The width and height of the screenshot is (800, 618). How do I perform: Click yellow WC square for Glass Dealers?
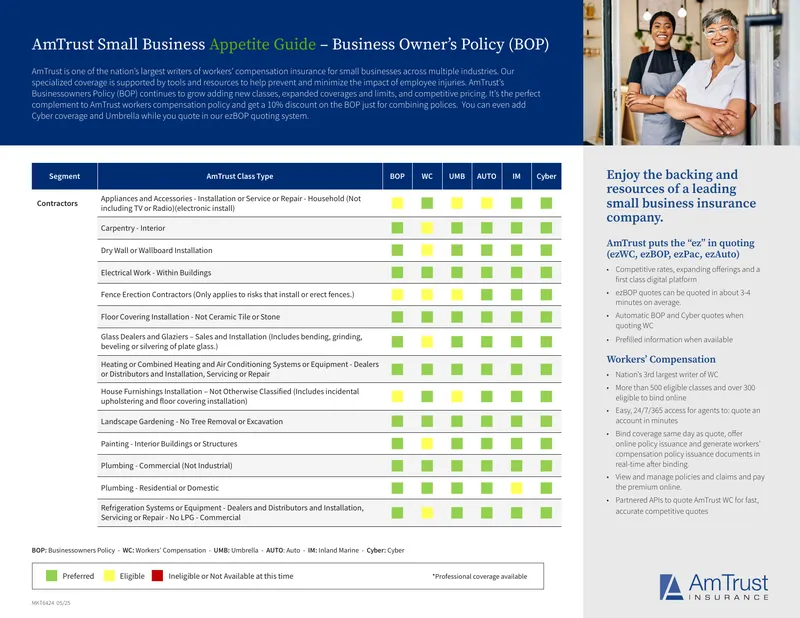tap(427, 341)
